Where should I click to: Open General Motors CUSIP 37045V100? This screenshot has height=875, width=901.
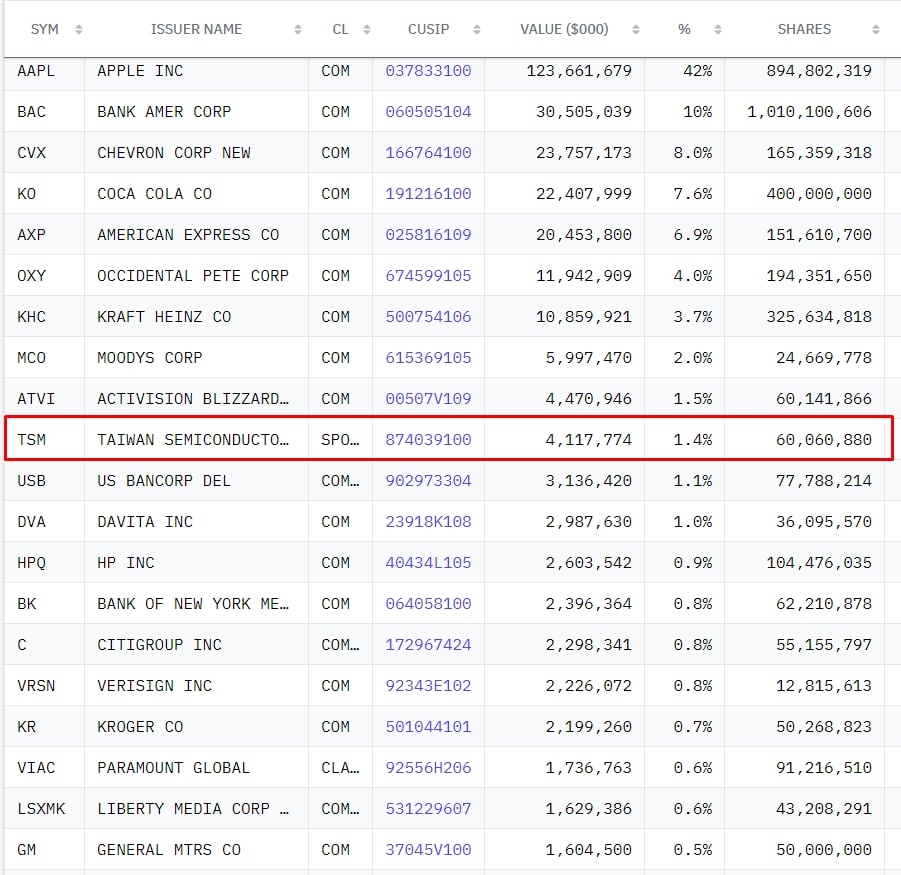coord(428,850)
